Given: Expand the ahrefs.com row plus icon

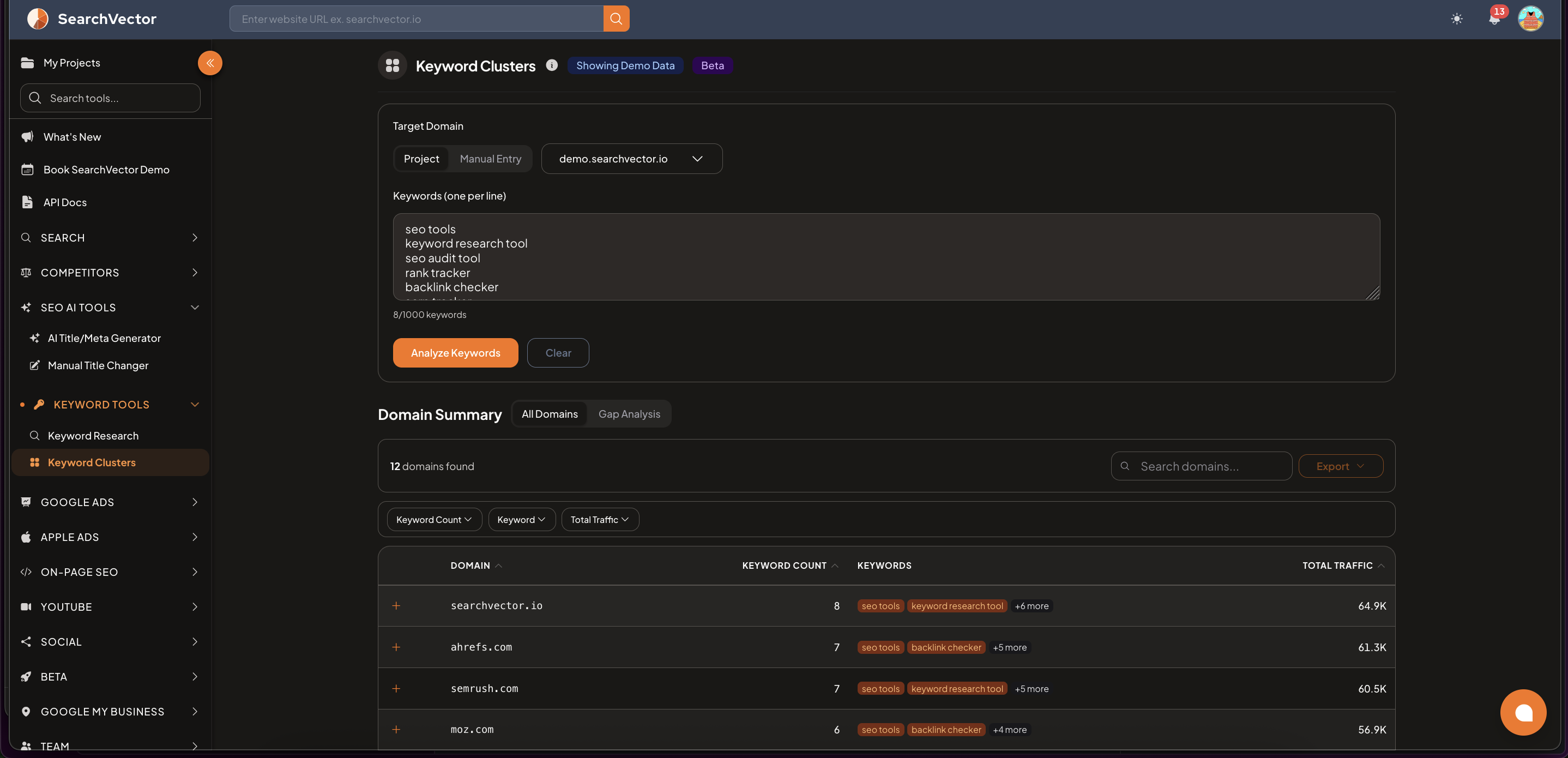Looking at the screenshot, I should 396,647.
